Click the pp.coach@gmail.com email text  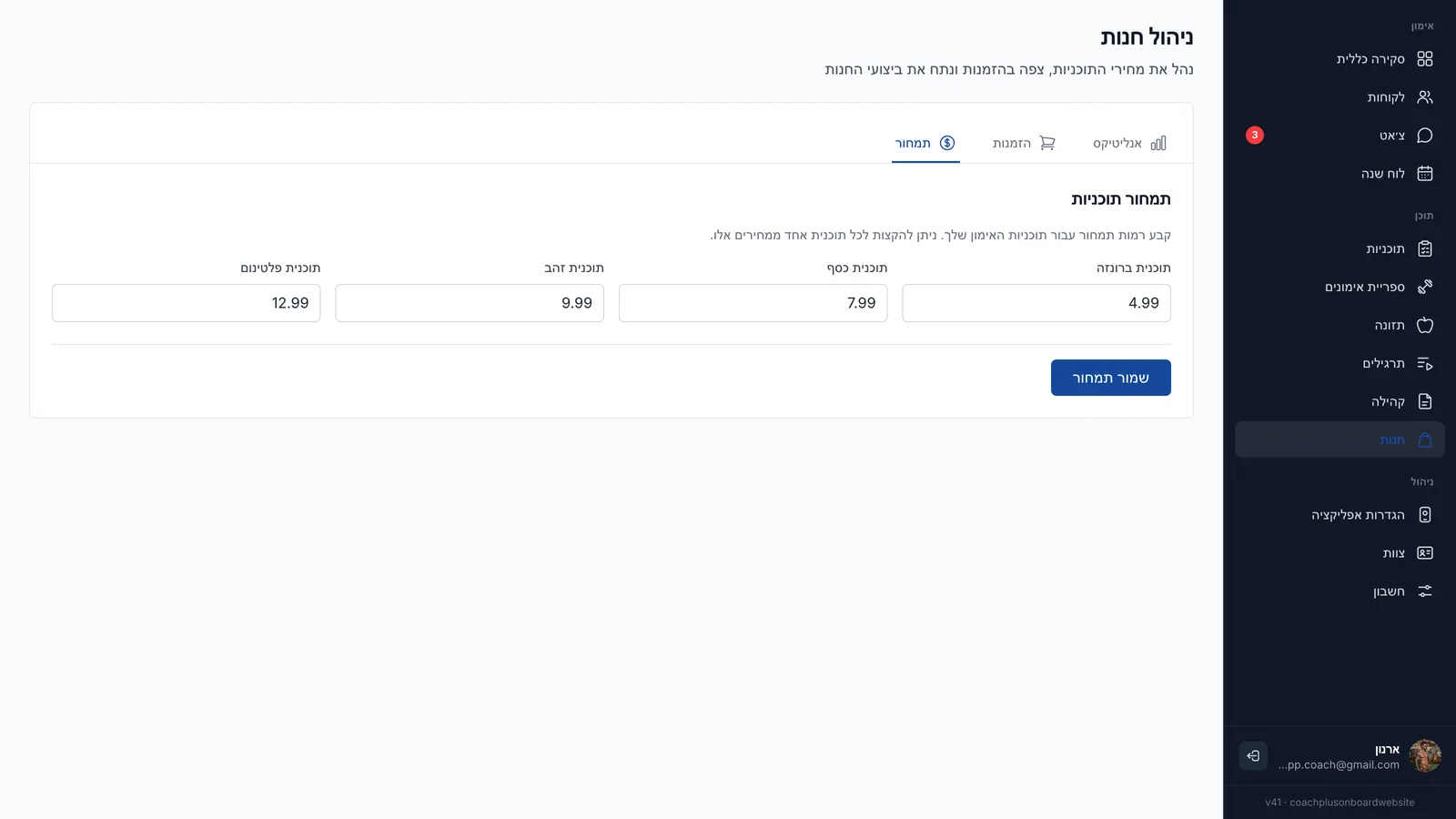tap(1339, 765)
